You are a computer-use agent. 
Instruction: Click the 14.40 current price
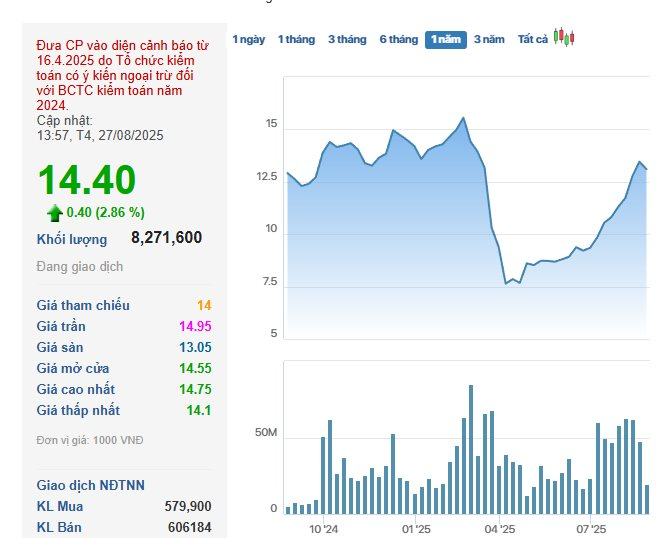(x=86, y=180)
